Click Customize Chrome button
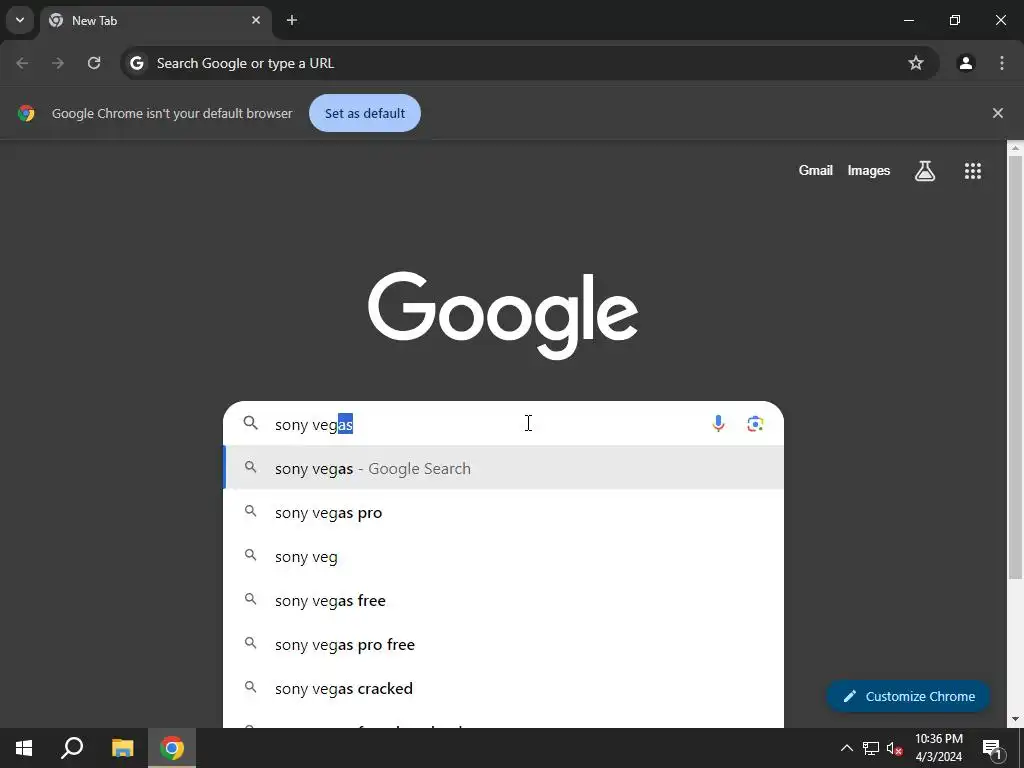Image resolution: width=1024 pixels, height=768 pixels. (x=908, y=696)
